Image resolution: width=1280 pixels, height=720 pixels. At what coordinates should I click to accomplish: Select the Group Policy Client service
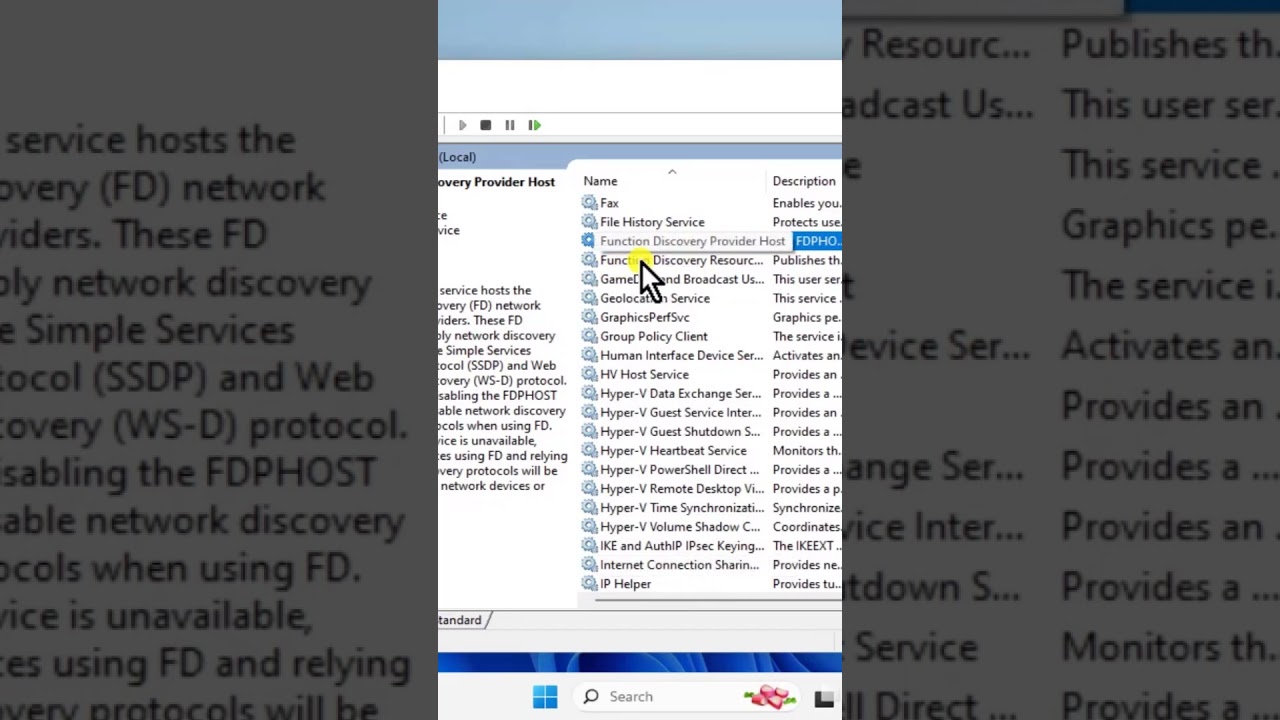click(x=654, y=336)
